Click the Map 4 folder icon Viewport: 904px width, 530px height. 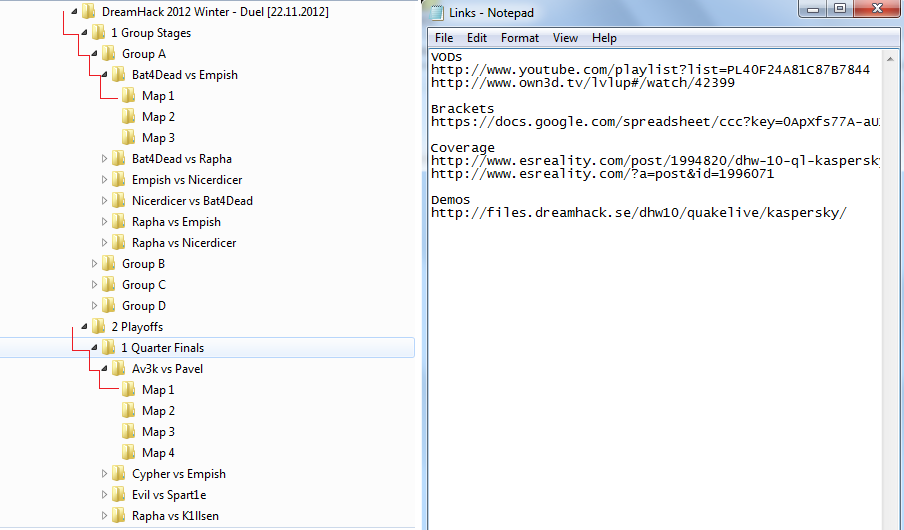click(128, 453)
